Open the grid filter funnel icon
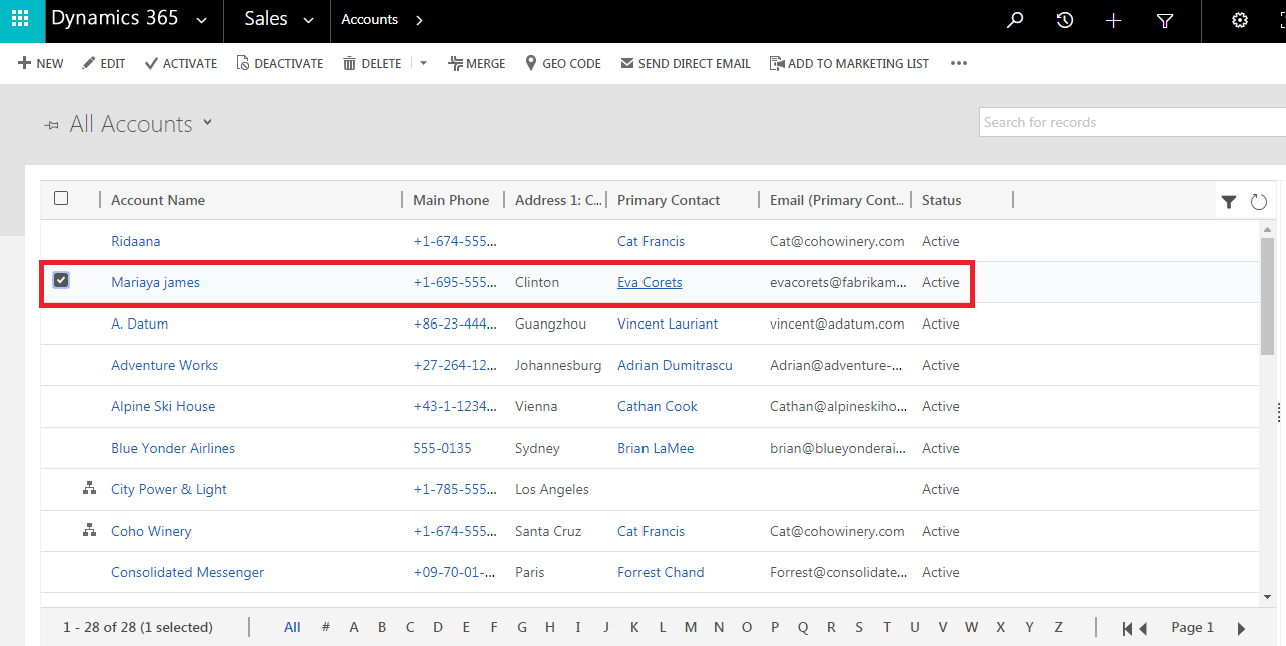 coord(1229,202)
